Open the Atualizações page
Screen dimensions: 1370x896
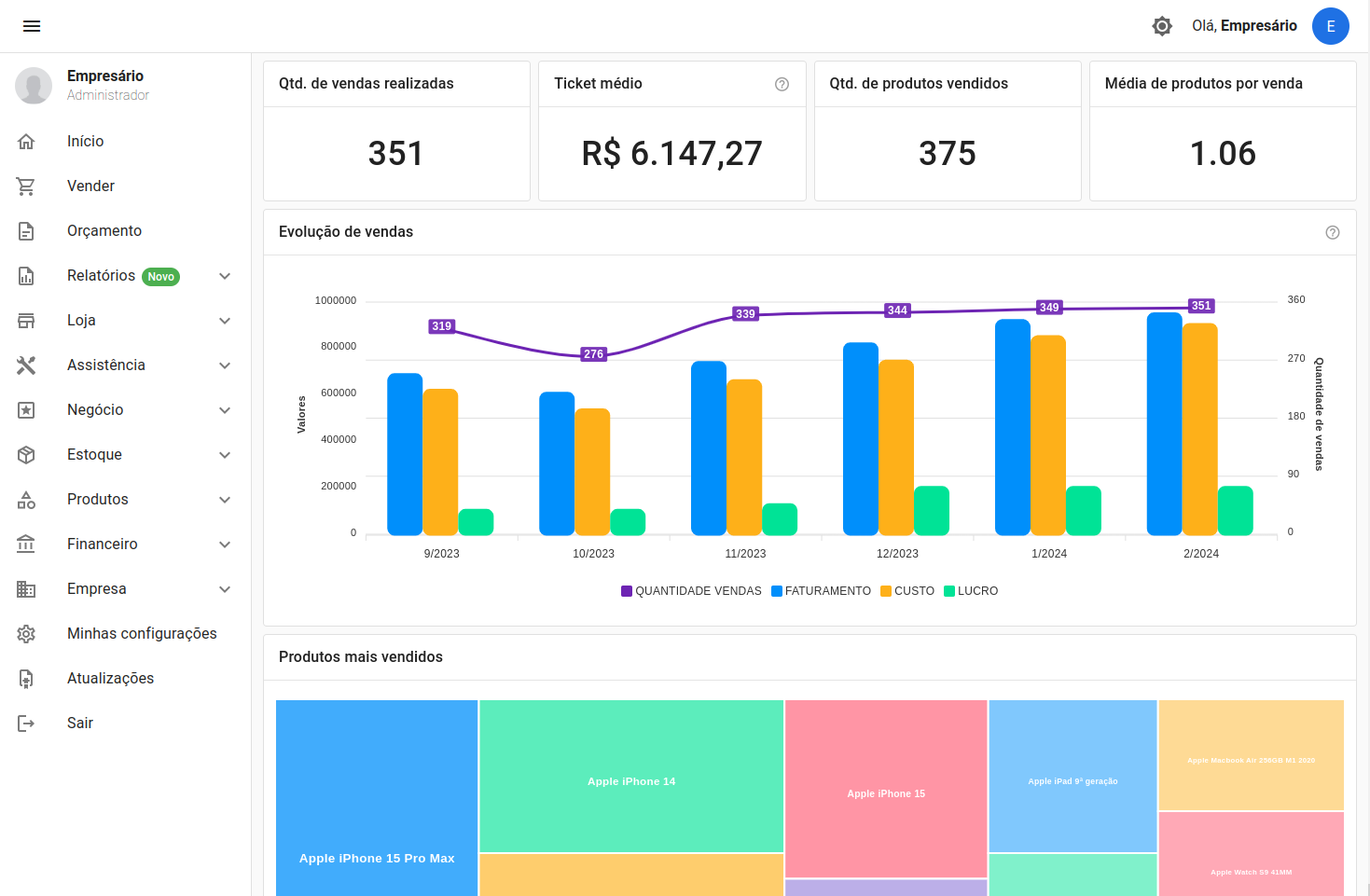(x=110, y=679)
